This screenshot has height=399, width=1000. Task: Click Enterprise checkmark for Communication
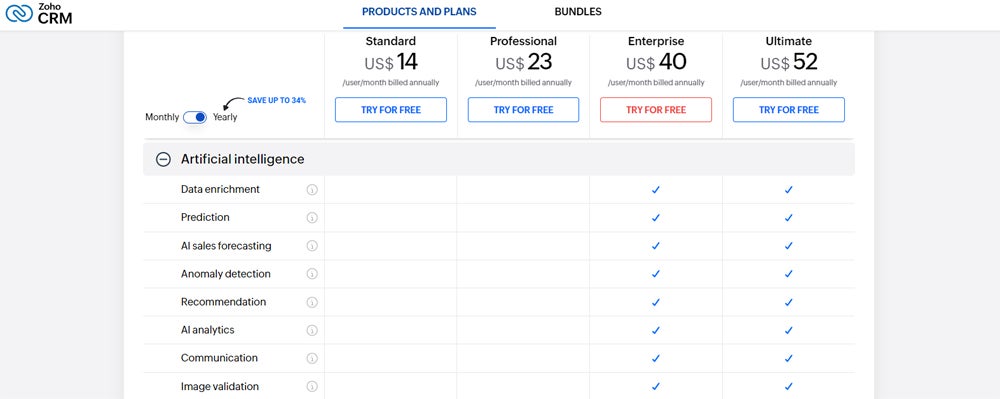[x=656, y=358]
